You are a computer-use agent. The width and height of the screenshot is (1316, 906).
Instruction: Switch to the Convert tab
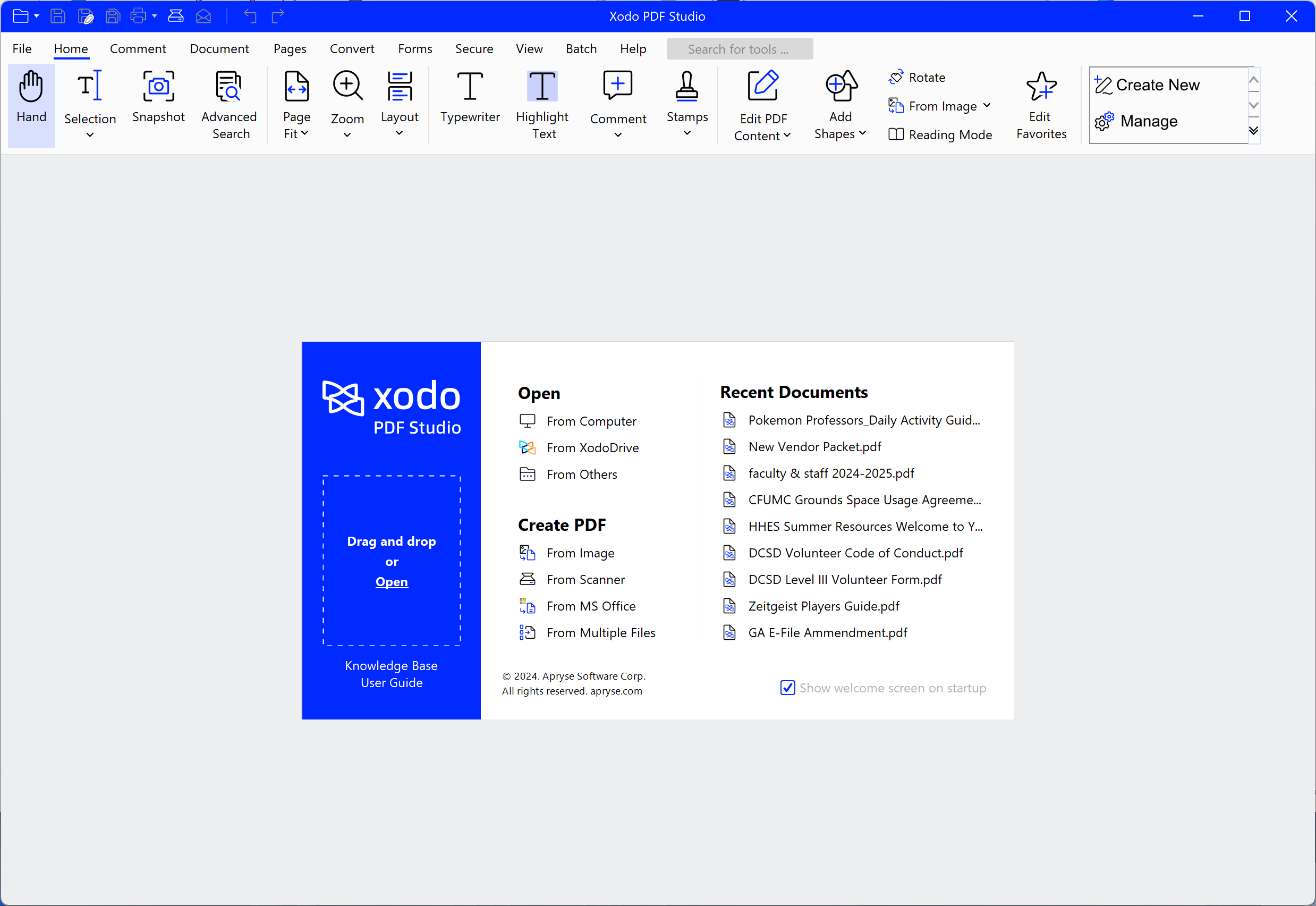[x=351, y=49]
